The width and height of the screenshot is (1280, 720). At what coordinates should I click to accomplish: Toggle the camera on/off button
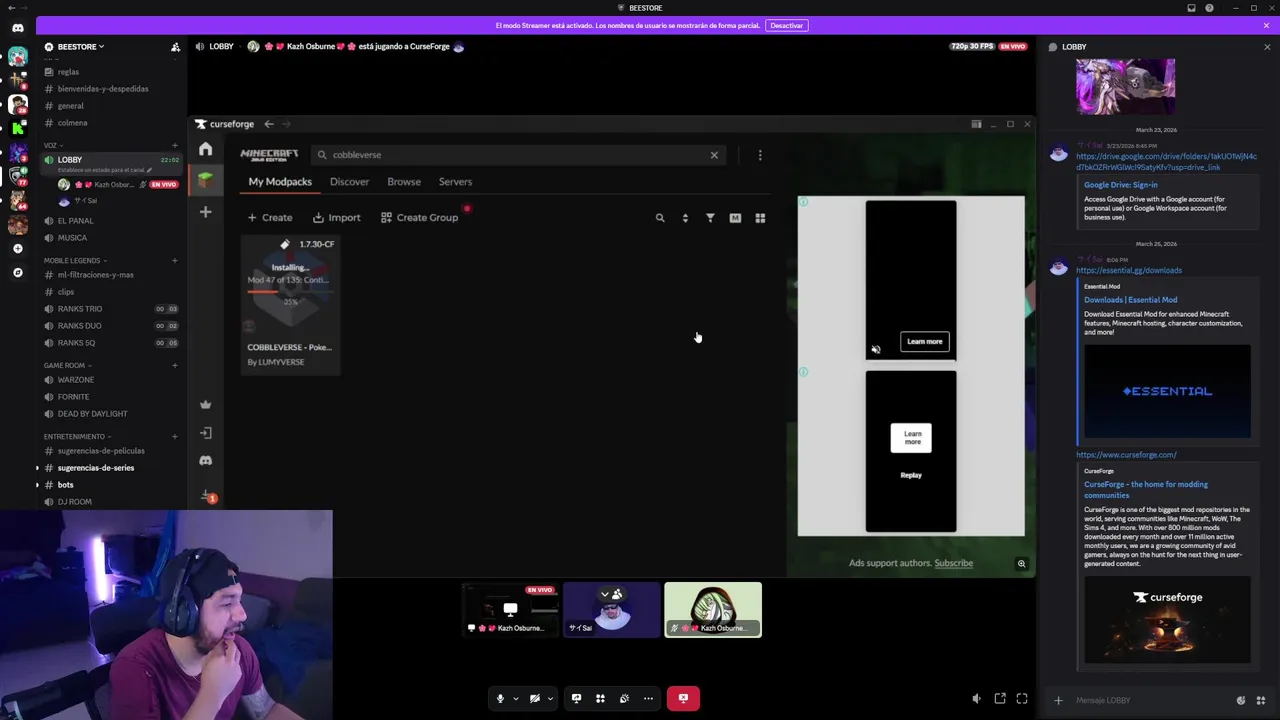535,698
